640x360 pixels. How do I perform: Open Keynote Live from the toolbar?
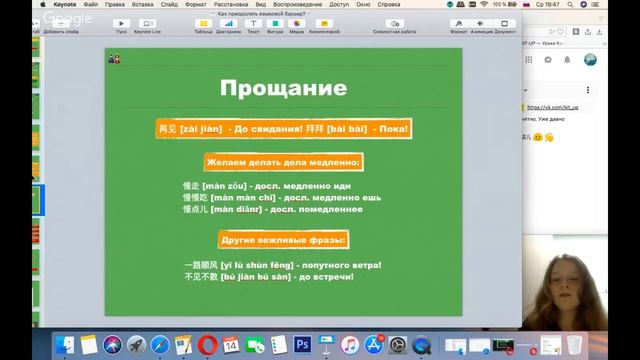click(147, 24)
